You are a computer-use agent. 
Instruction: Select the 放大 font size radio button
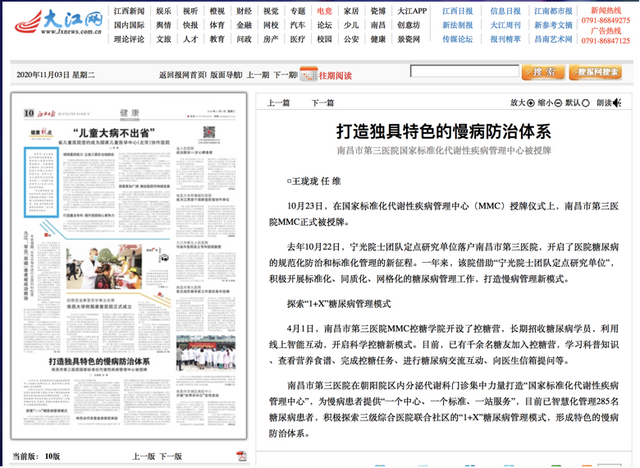[x=531, y=102]
